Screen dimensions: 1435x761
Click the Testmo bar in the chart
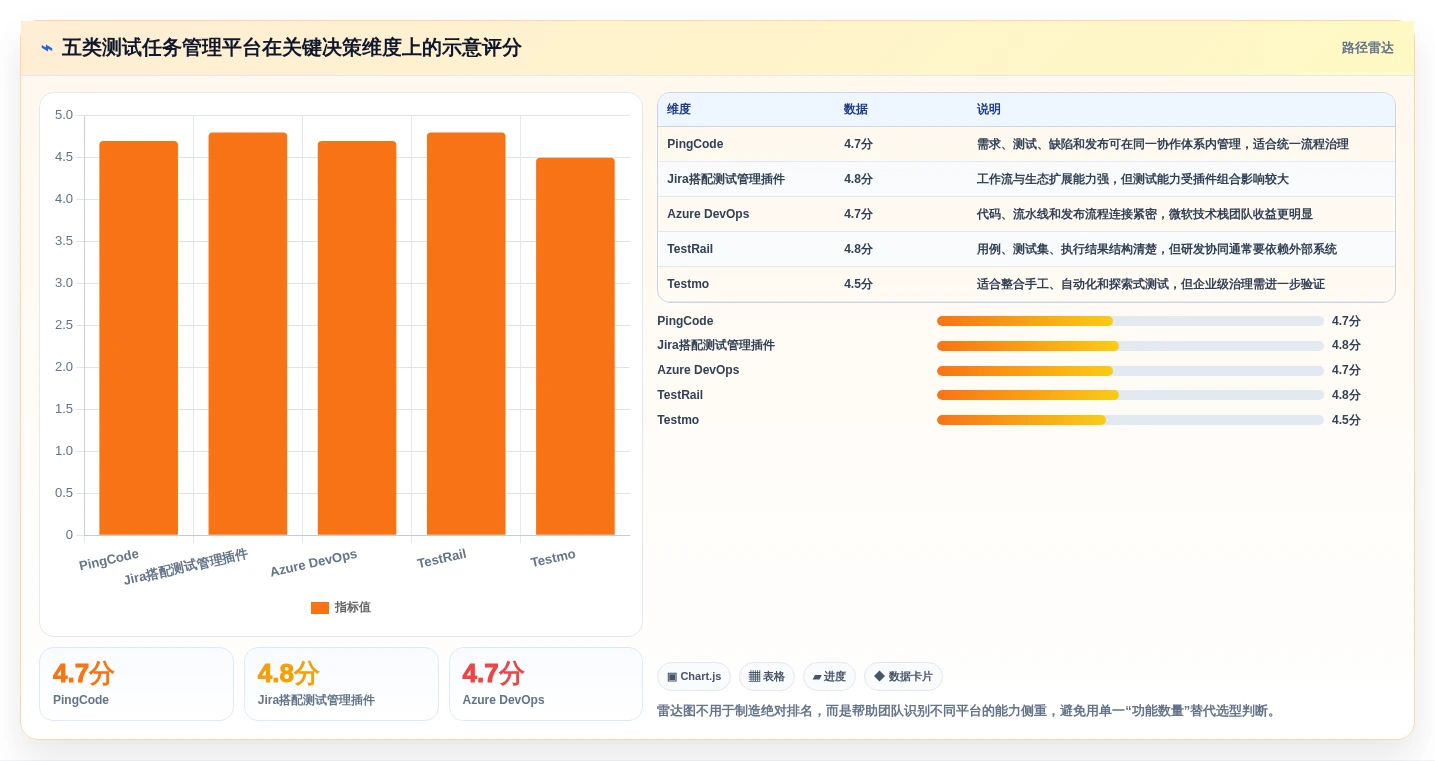pos(575,346)
